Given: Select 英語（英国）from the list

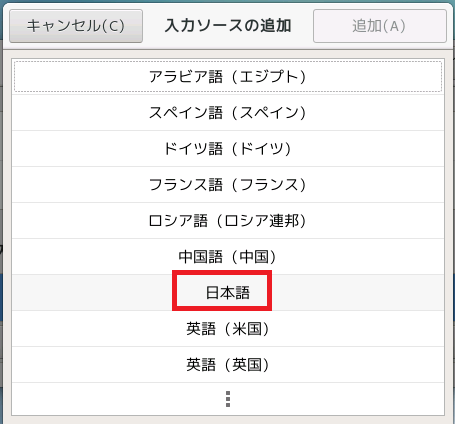Looking at the screenshot, I should point(228,365).
